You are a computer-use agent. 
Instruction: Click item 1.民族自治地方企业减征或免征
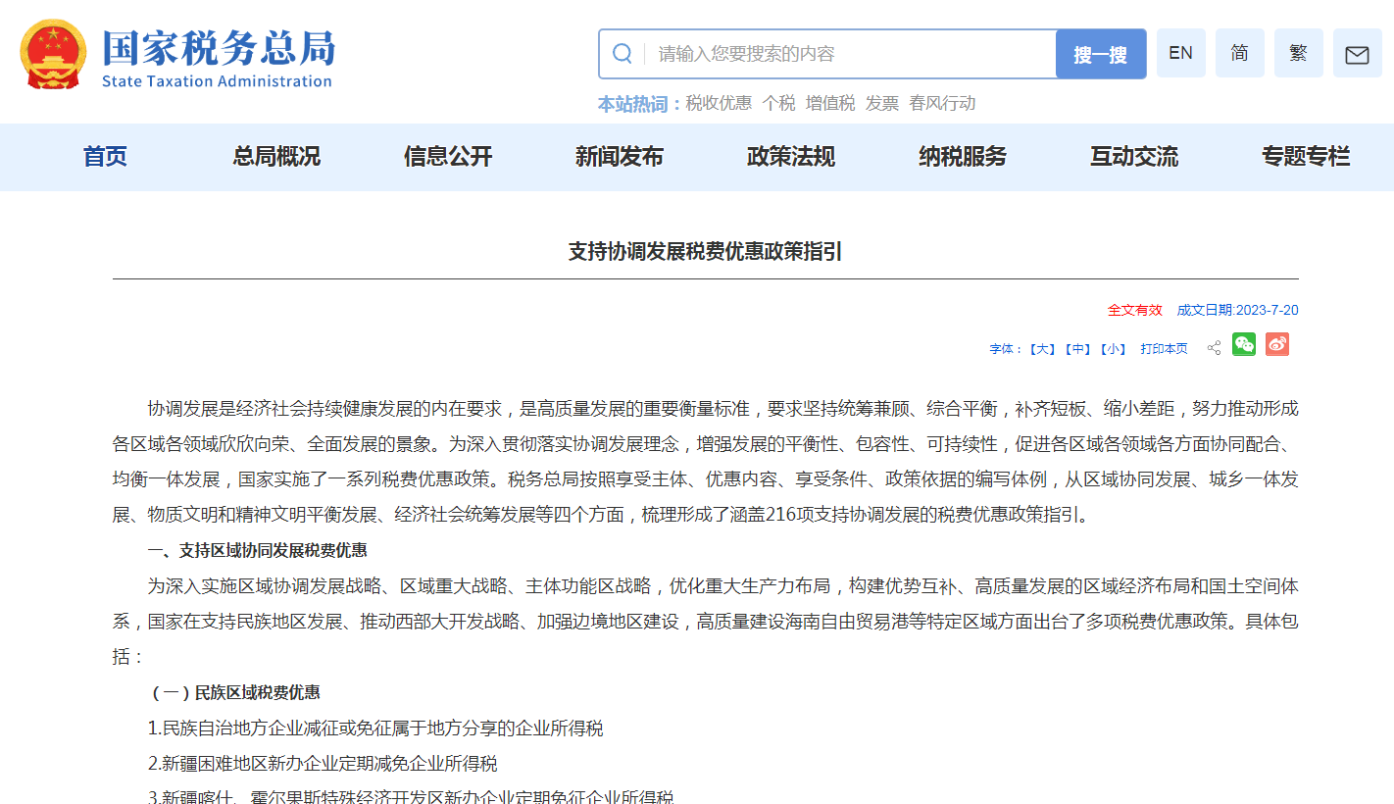coord(376,728)
